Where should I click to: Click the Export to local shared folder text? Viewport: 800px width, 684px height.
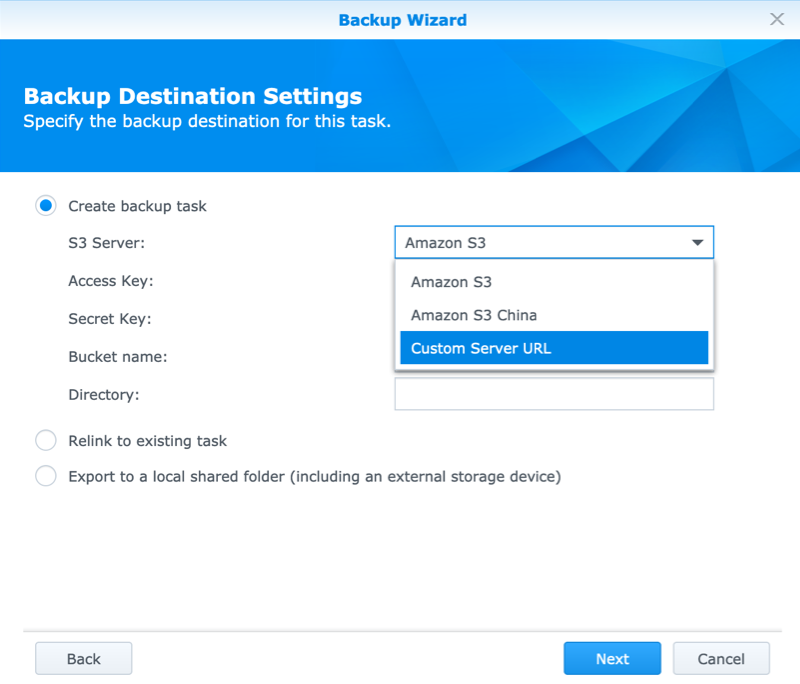point(314,476)
